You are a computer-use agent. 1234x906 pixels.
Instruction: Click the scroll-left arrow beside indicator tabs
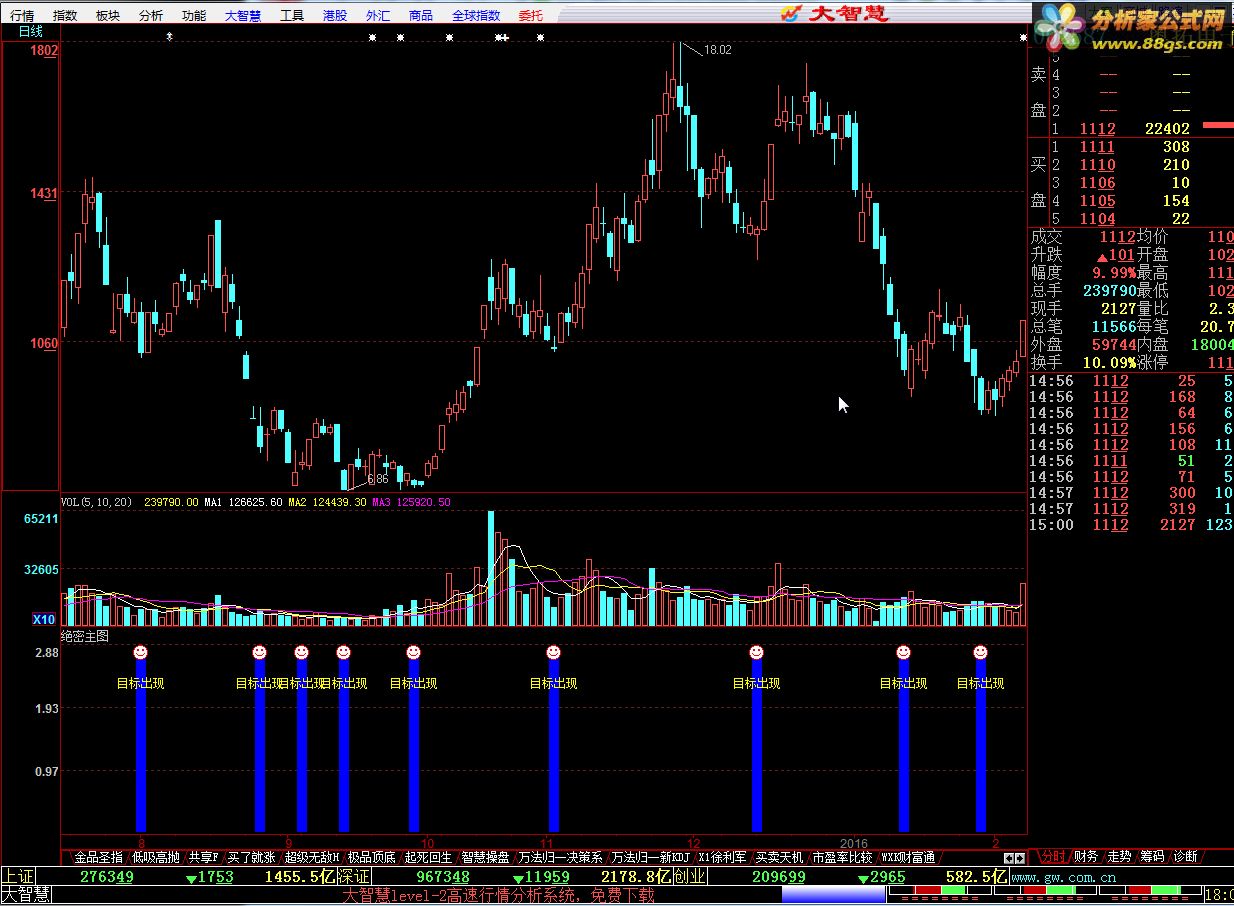(x=1009, y=858)
